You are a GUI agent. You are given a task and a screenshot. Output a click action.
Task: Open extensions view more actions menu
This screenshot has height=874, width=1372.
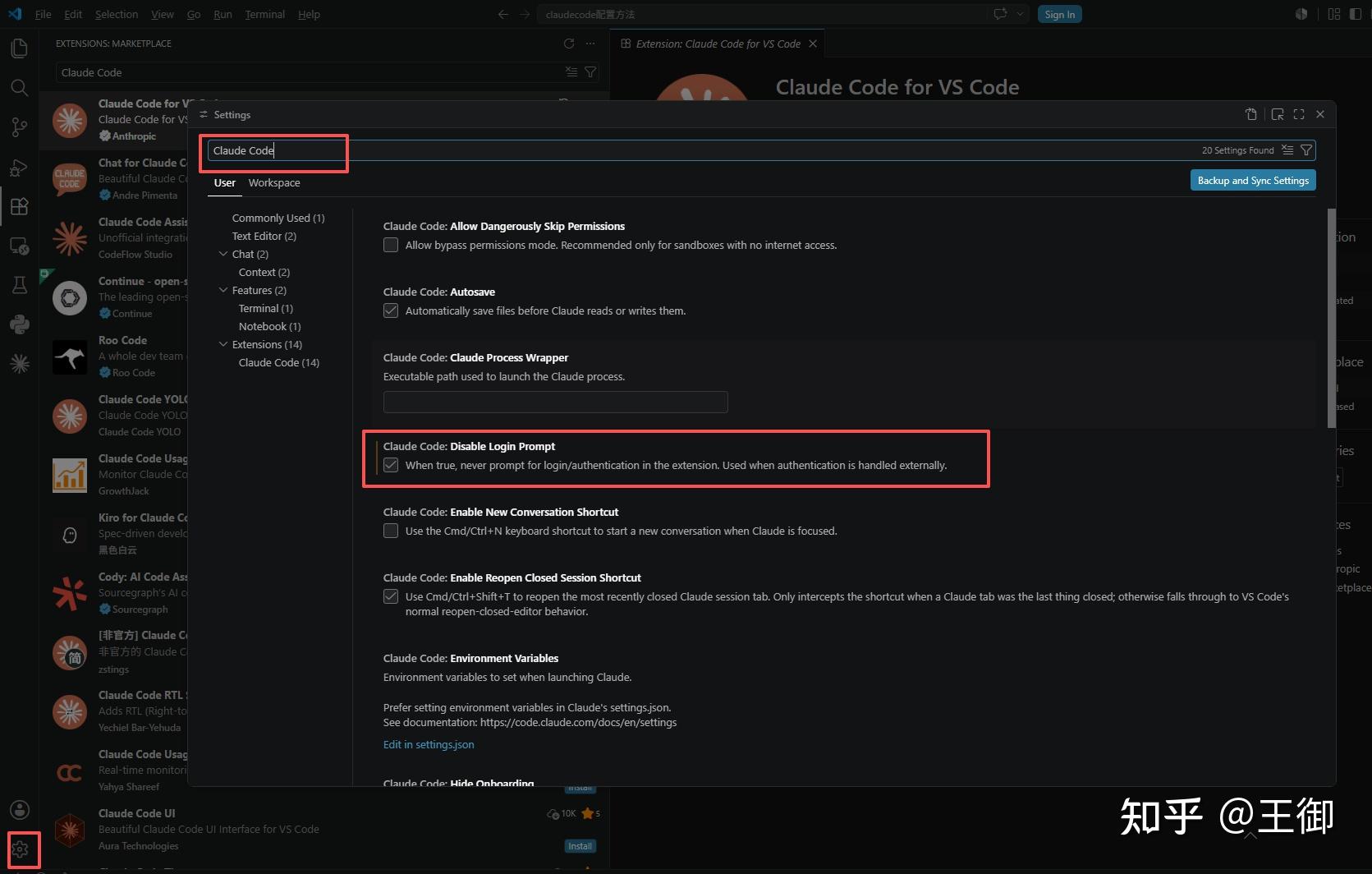590,44
